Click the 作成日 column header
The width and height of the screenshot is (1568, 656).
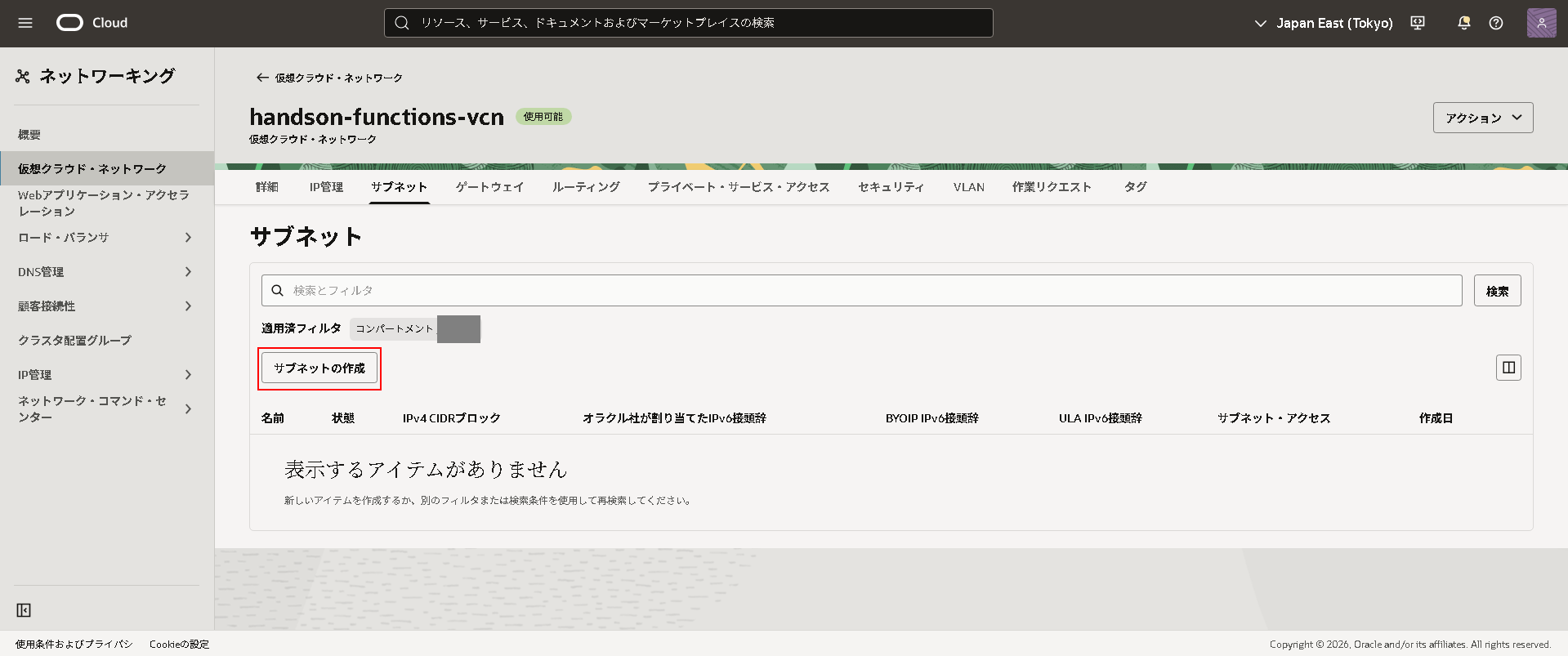click(1436, 418)
